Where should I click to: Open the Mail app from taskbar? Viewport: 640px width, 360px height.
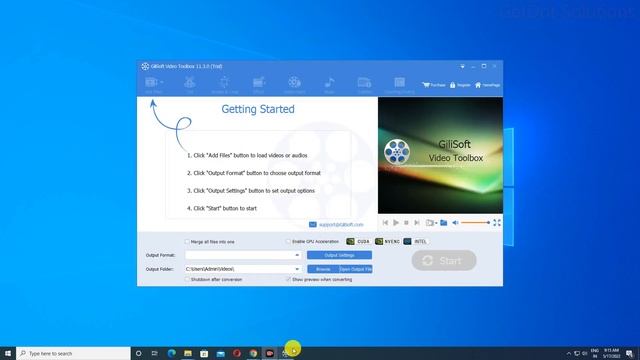tap(220, 353)
